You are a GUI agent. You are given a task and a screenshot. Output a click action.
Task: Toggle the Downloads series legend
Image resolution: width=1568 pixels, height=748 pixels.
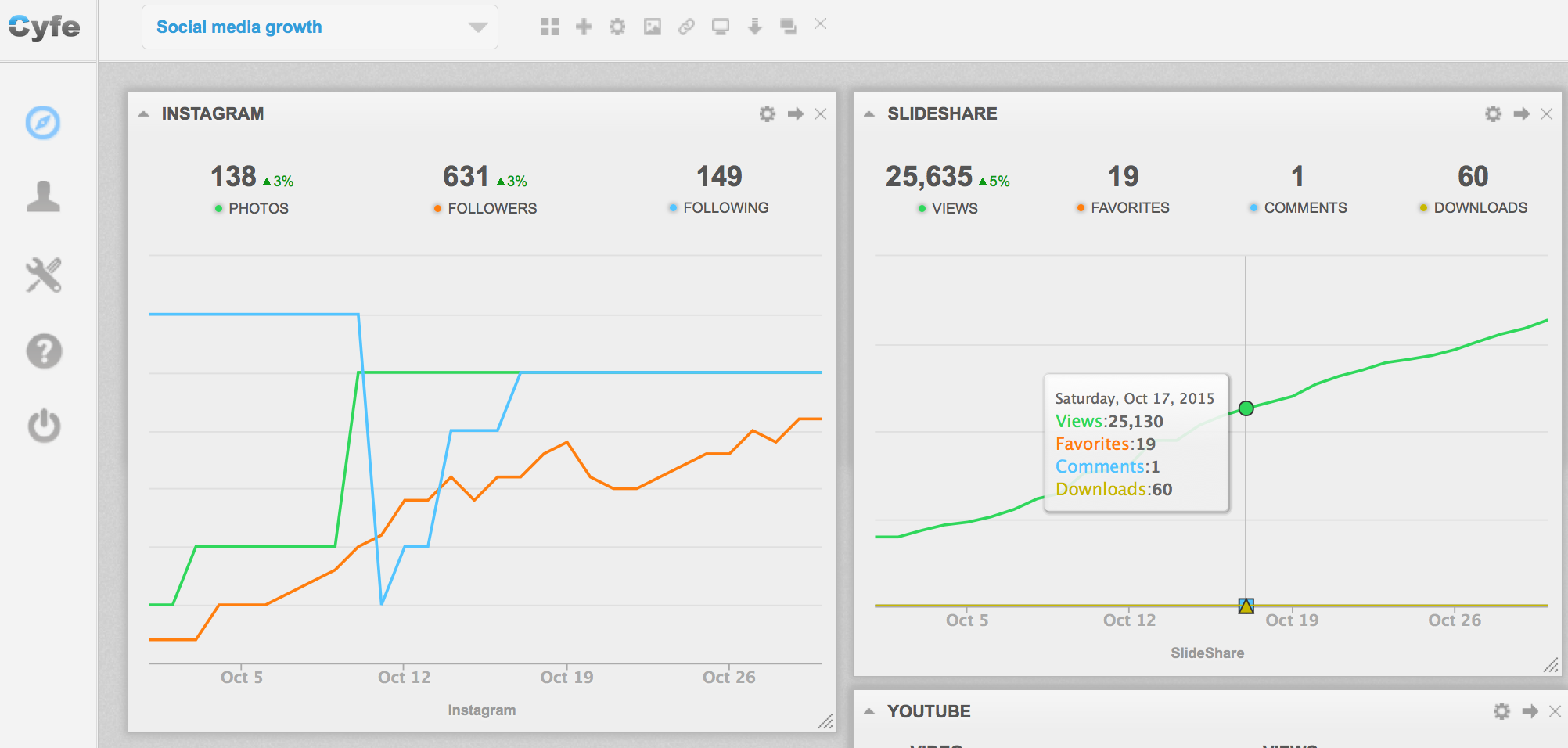coord(1473,207)
